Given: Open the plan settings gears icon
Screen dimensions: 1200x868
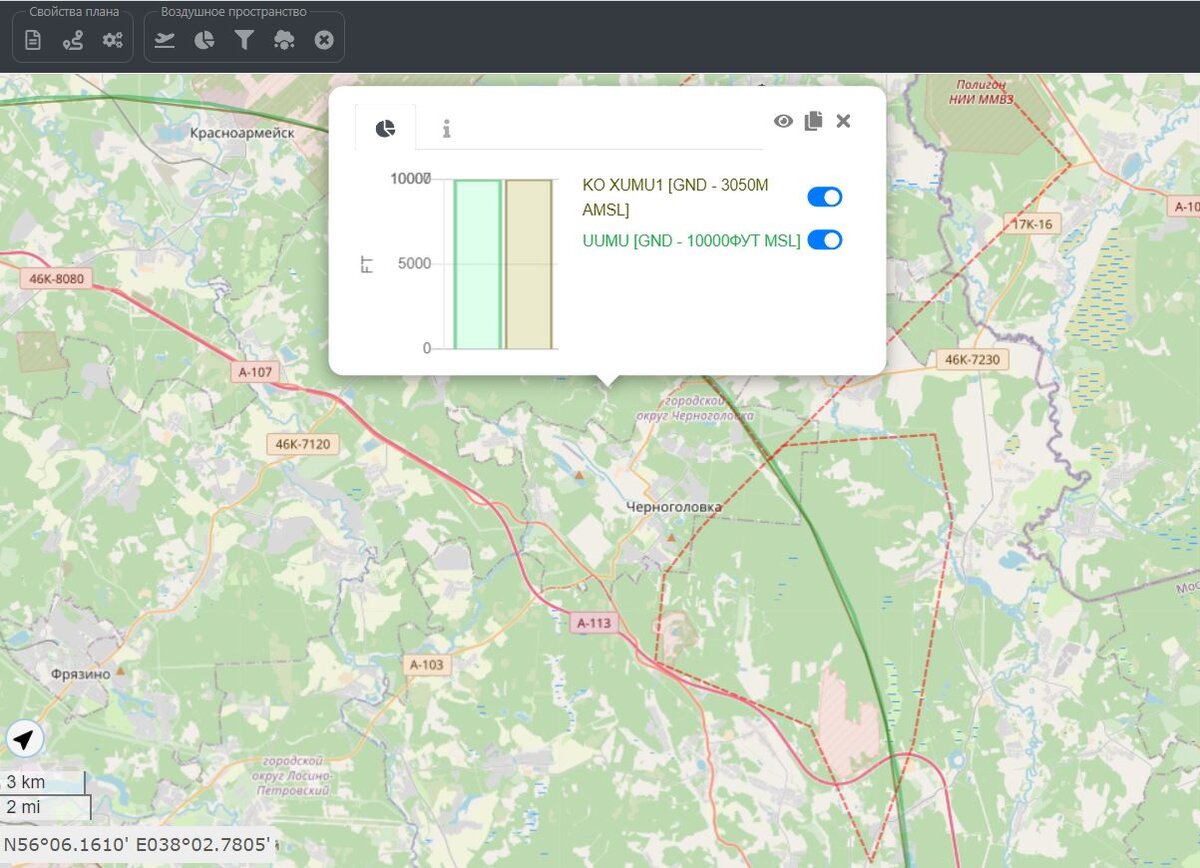Looking at the screenshot, I should coord(112,40).
